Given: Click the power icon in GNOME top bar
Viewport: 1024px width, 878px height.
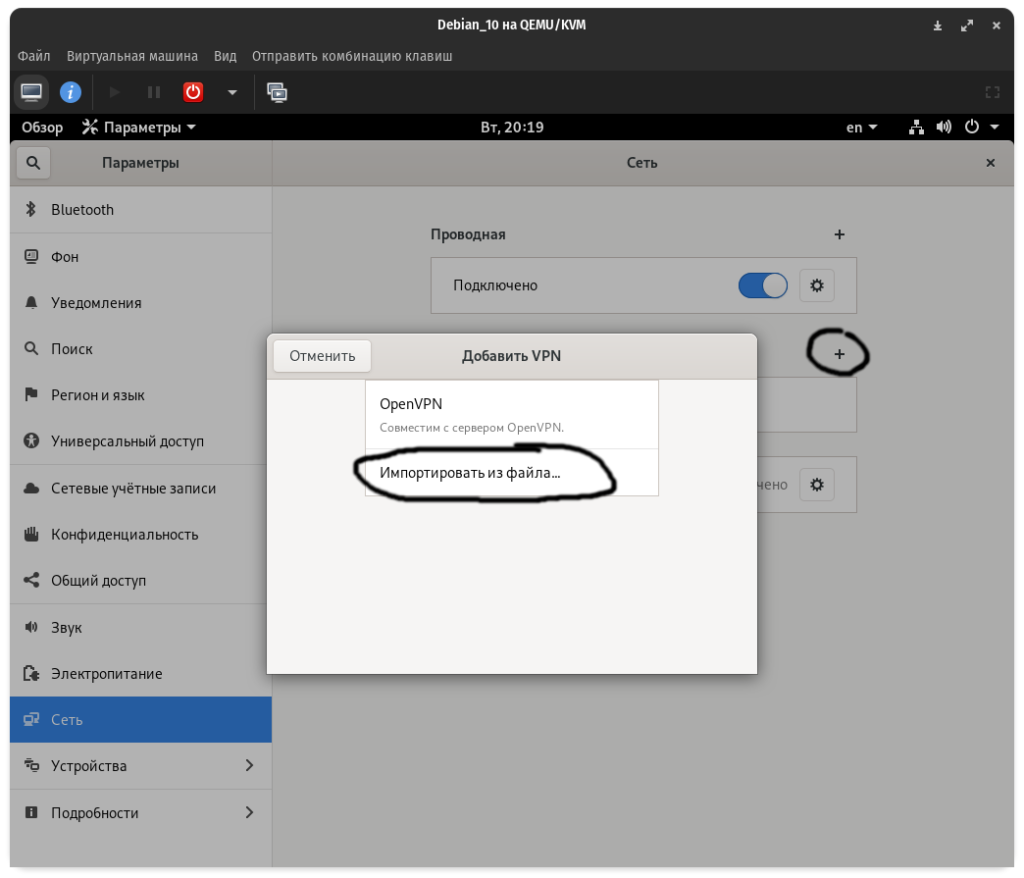Looking at the screenshot, I should [x=972, y=127].
